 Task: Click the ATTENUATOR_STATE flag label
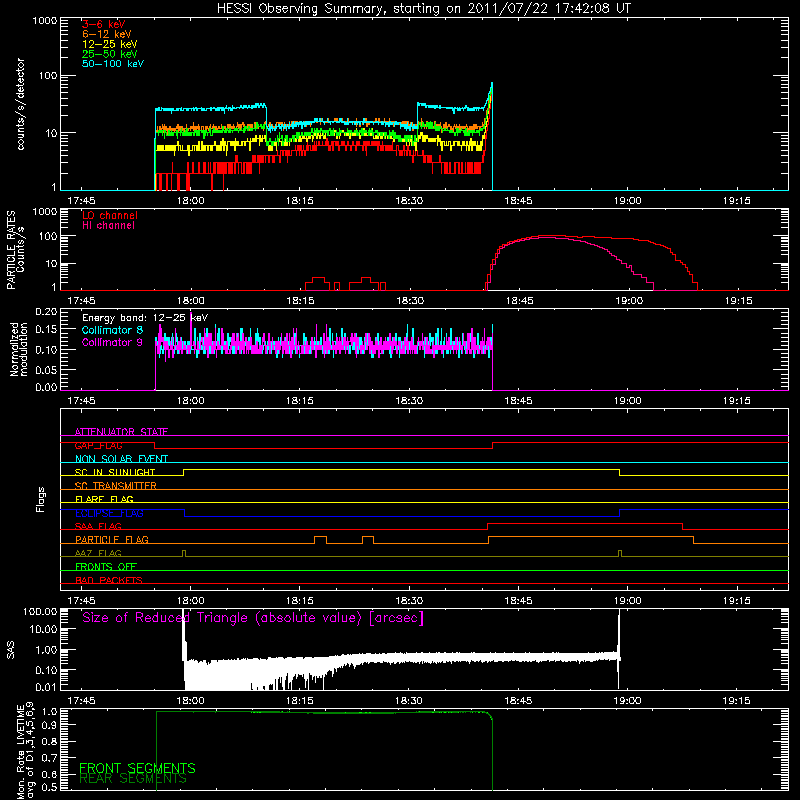tap(121, 432)
